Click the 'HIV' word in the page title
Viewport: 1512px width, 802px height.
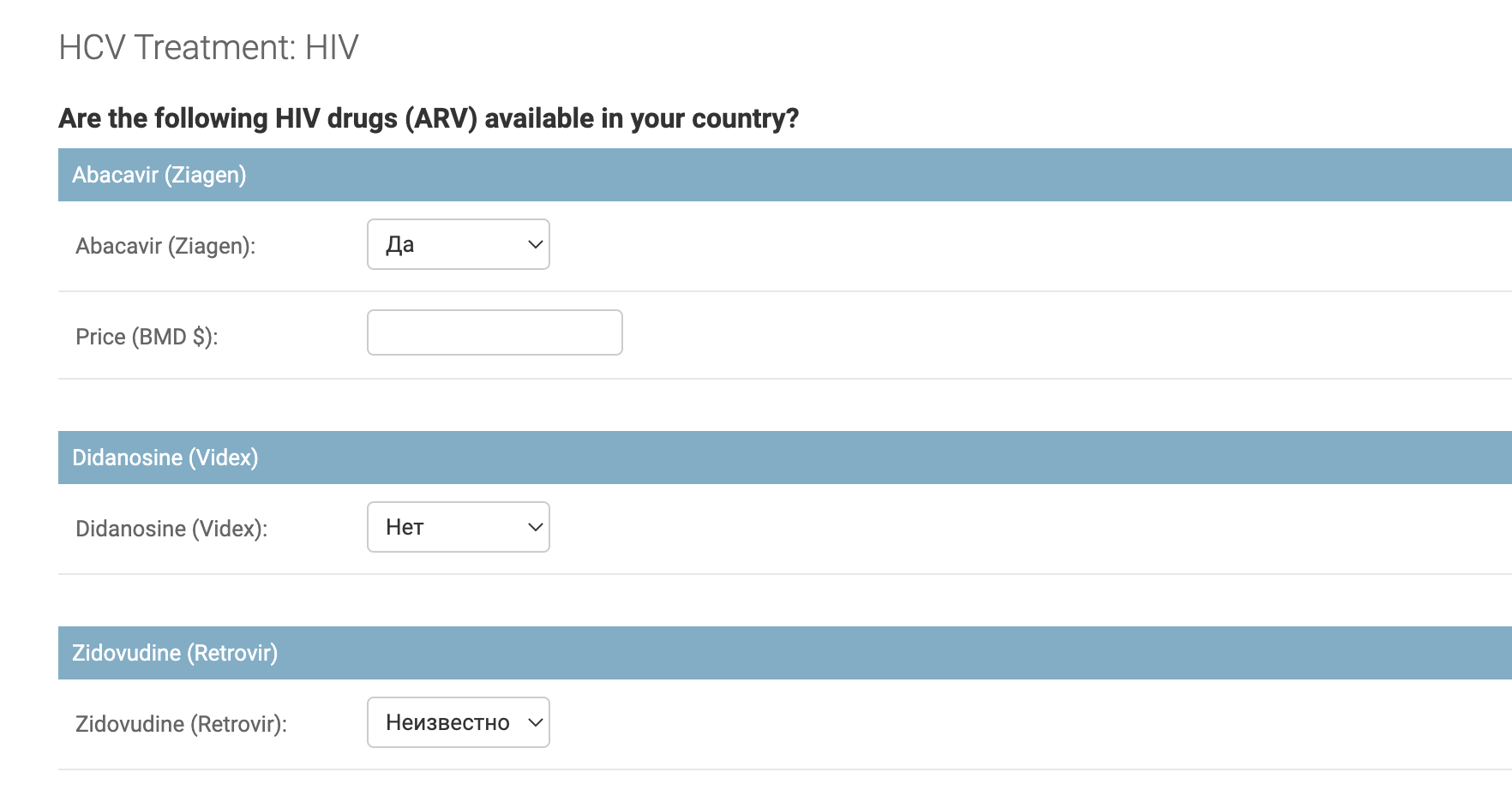[332, 47]
